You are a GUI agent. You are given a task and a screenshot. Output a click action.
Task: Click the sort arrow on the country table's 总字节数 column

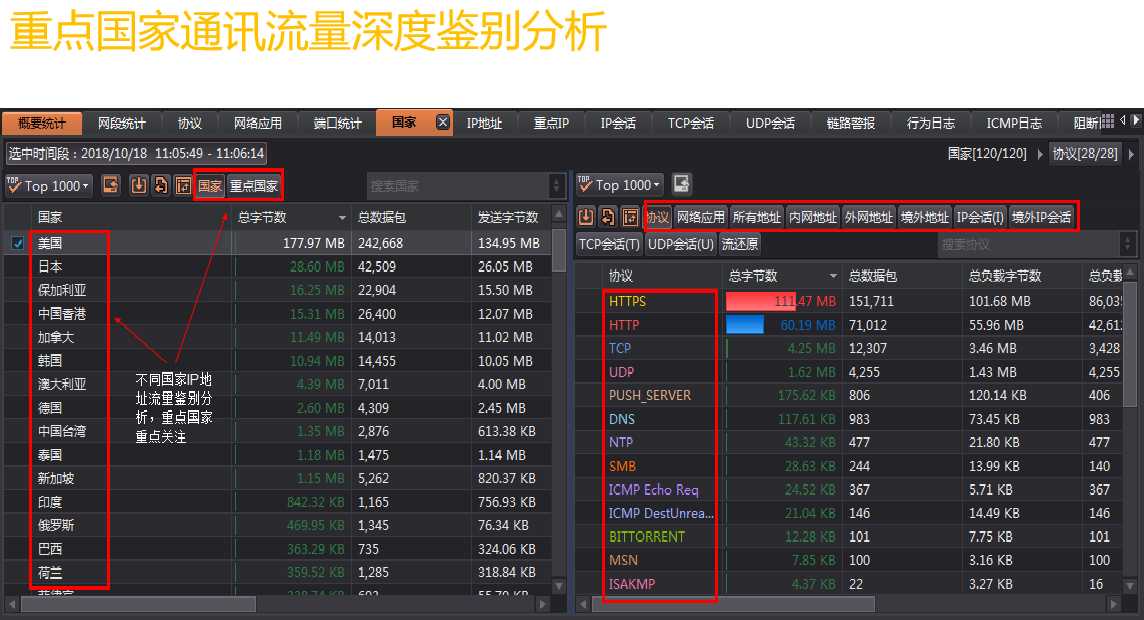pyautogui.click(x=341, y=217)
